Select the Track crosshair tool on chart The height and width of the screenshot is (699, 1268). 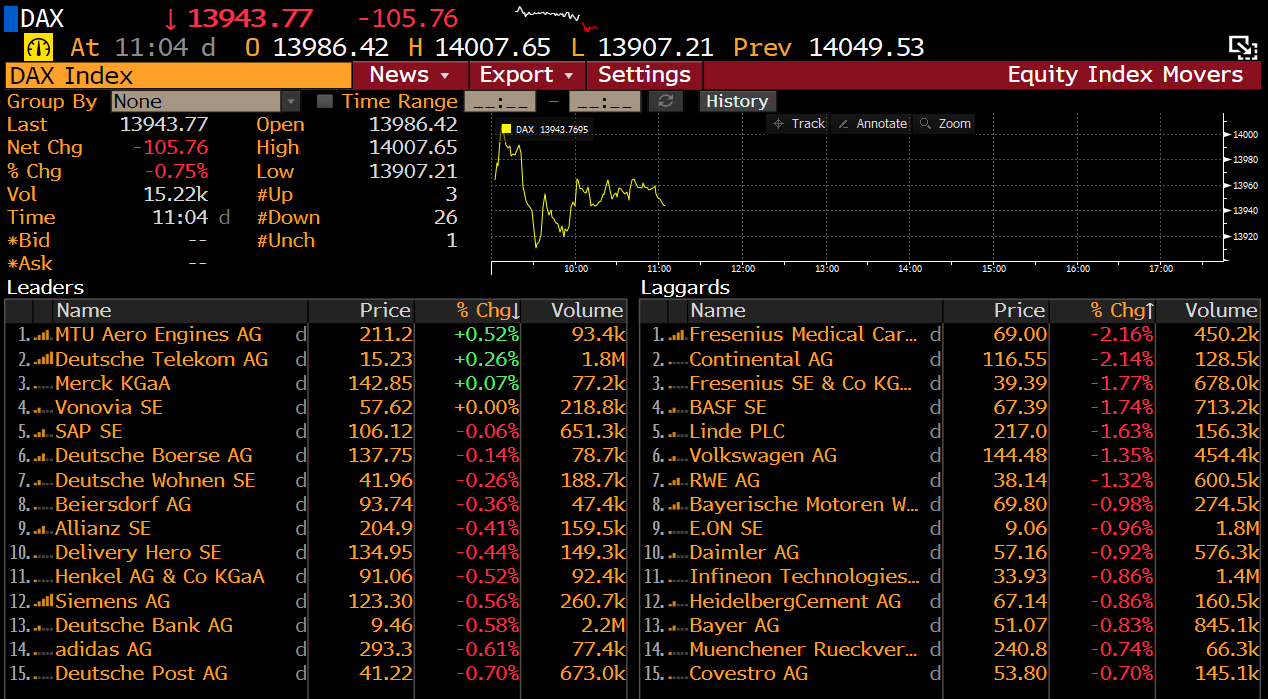coord(797,124)
